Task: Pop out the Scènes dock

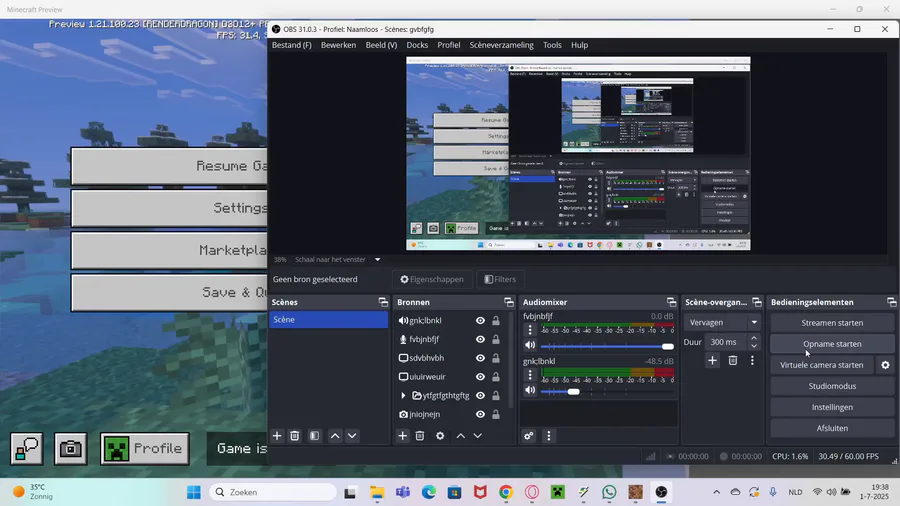Action: (x=383, y=302)
